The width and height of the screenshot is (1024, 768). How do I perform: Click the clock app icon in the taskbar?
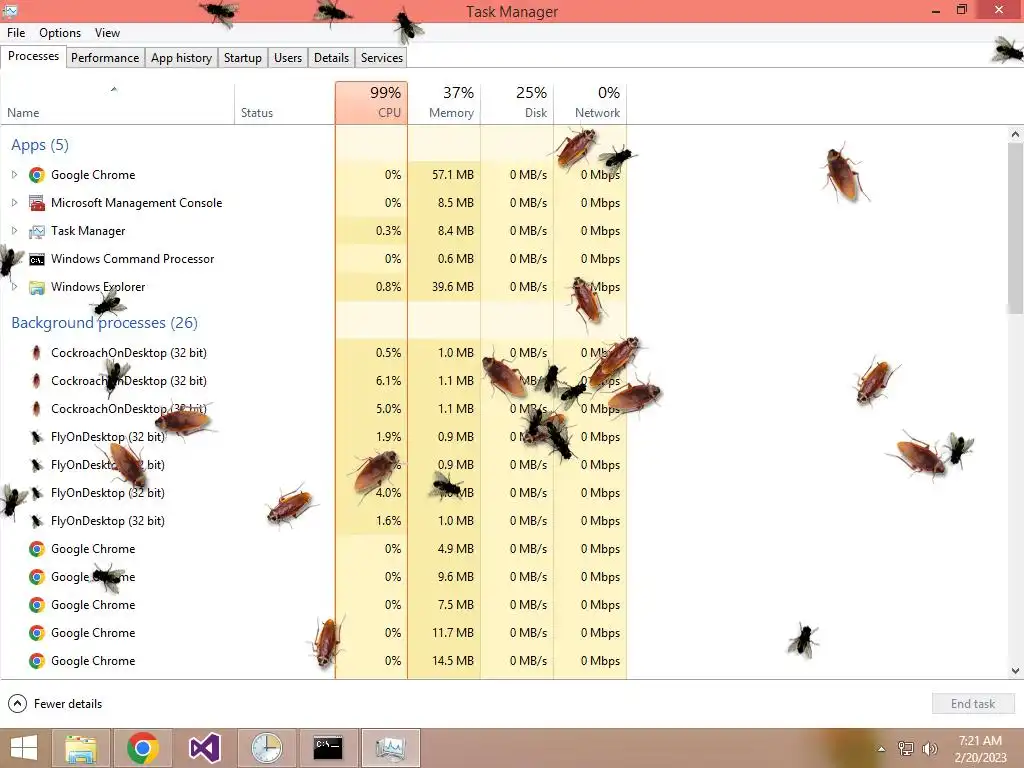click(266, 748)
